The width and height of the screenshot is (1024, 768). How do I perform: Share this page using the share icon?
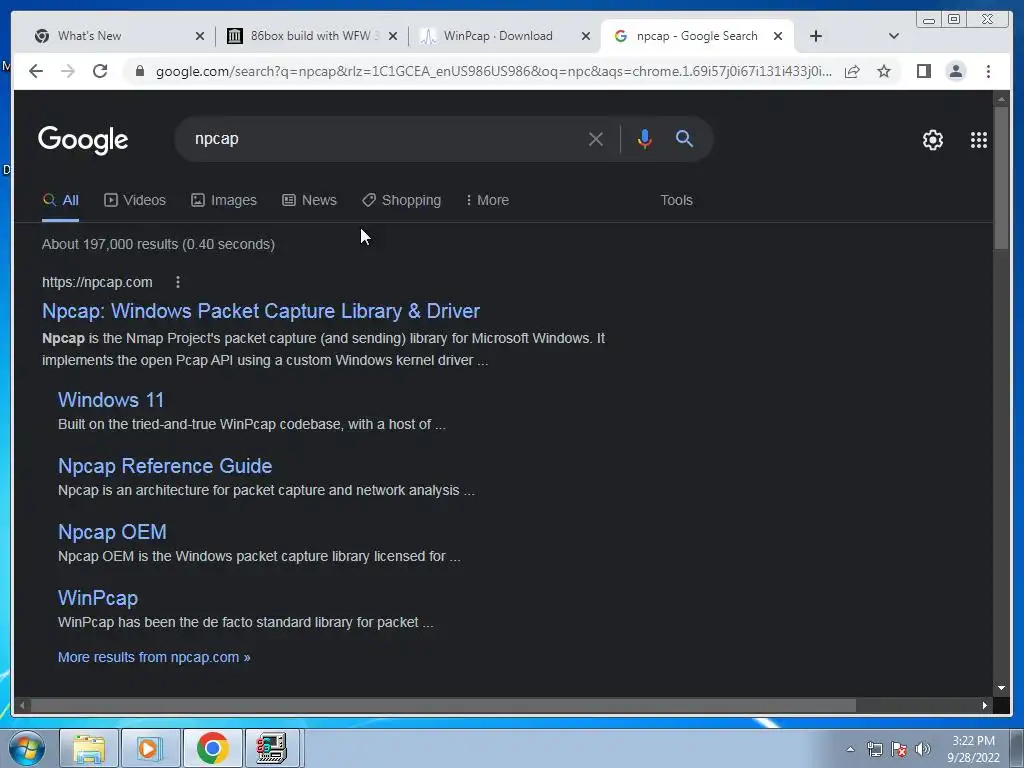[x=852, y=71]
